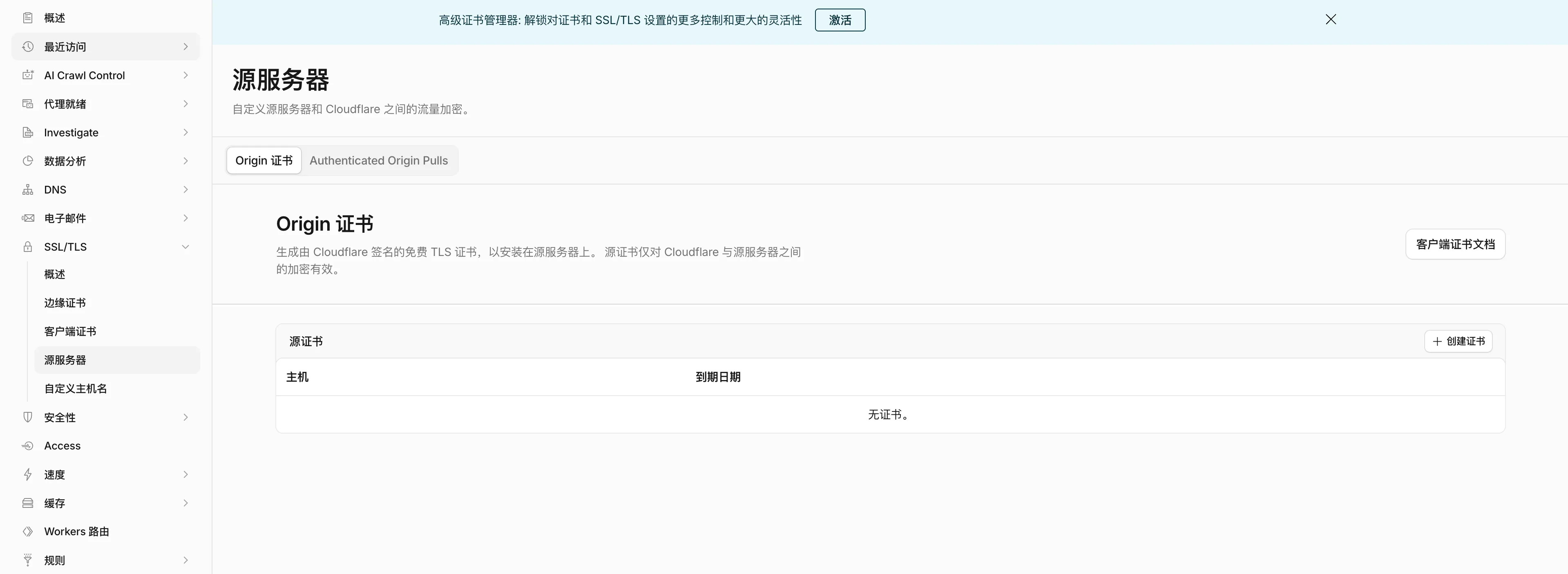Dismiss the advanced certificate manager banner
Viewport: 1568px width, 574px height.
(1331, 20)
